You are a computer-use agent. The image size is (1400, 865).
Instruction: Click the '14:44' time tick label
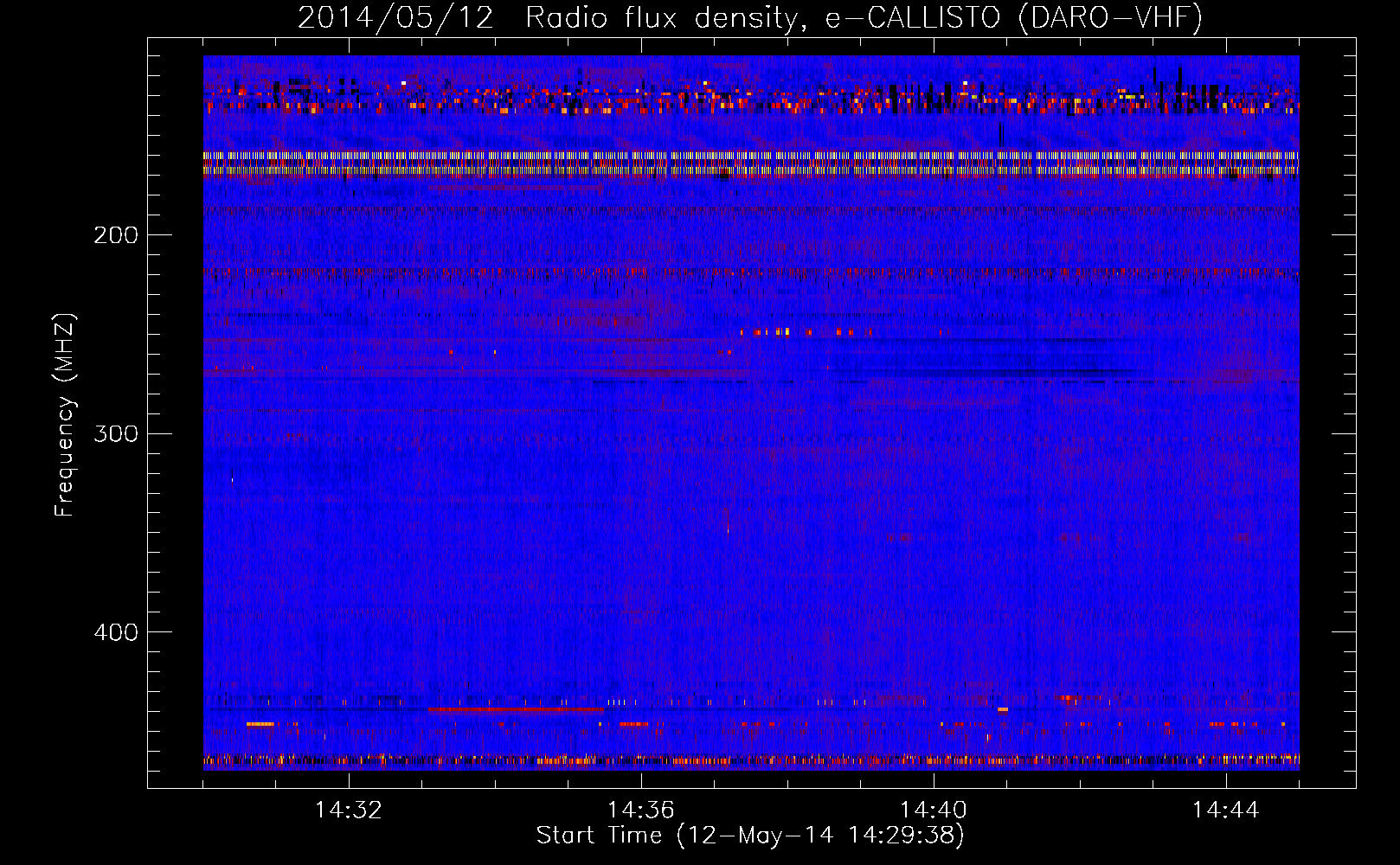coord(1226,811)
